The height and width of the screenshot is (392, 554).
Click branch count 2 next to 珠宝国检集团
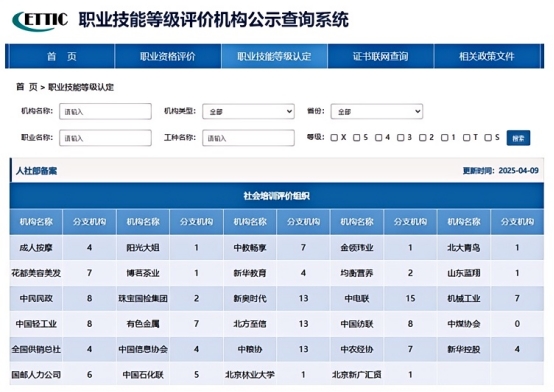pos(196,298)
